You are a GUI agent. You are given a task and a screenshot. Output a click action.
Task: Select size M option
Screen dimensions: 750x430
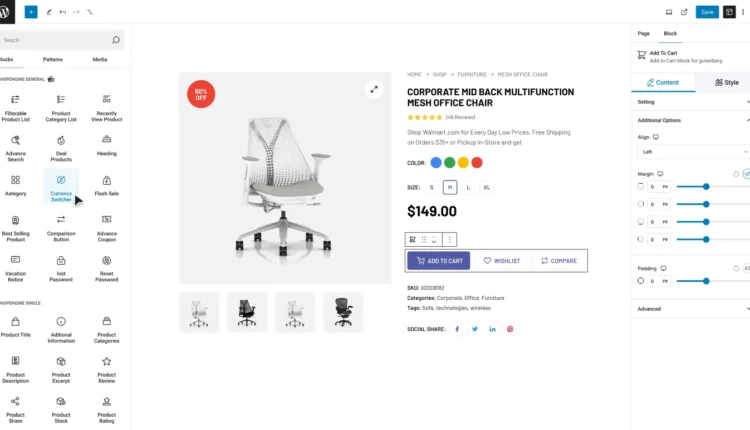(450, 187)
